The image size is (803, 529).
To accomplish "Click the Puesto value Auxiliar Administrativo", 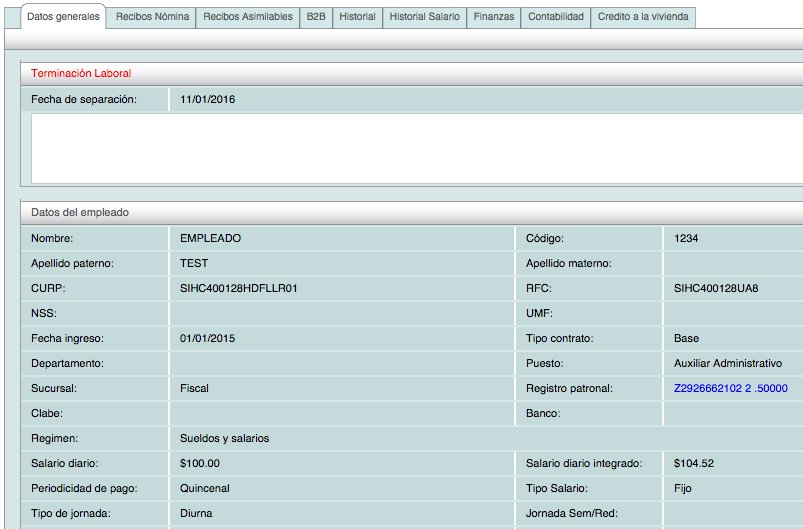I will (x=728, y=363).
